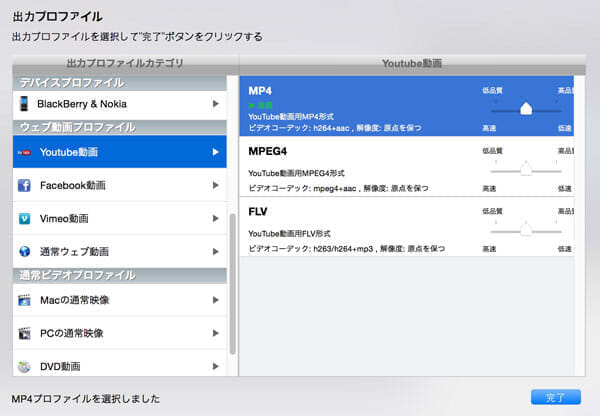Select the FLV profile title

coord(258,212)
